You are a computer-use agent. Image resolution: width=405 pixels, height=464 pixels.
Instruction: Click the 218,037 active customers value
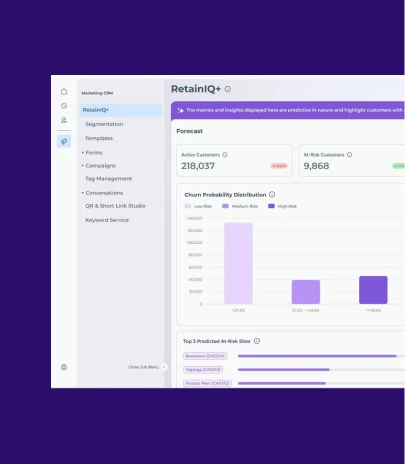tap(198, 166)
